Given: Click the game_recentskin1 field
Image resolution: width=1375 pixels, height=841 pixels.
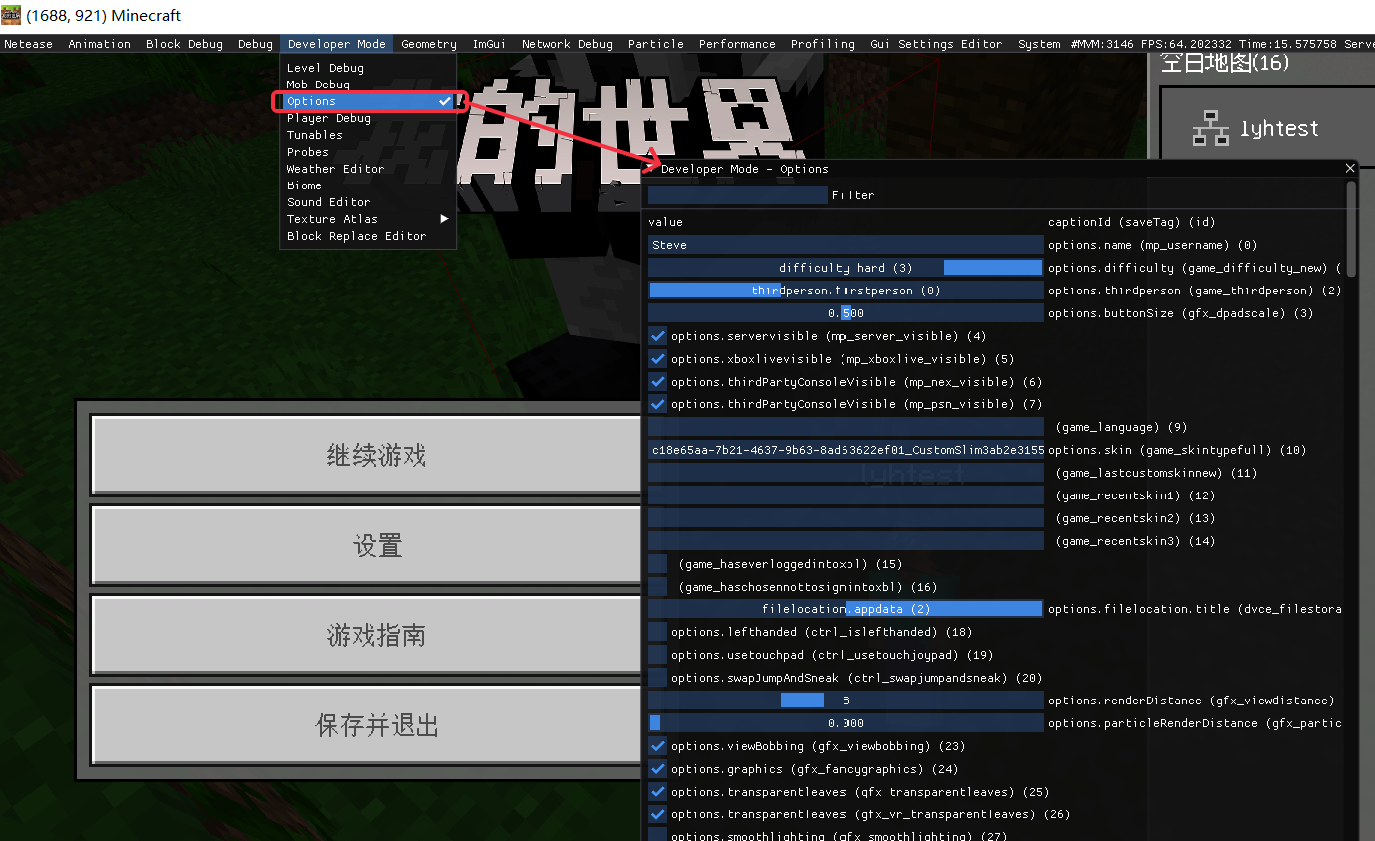Looking at the screenshot, I should click(x=845, y=496).
